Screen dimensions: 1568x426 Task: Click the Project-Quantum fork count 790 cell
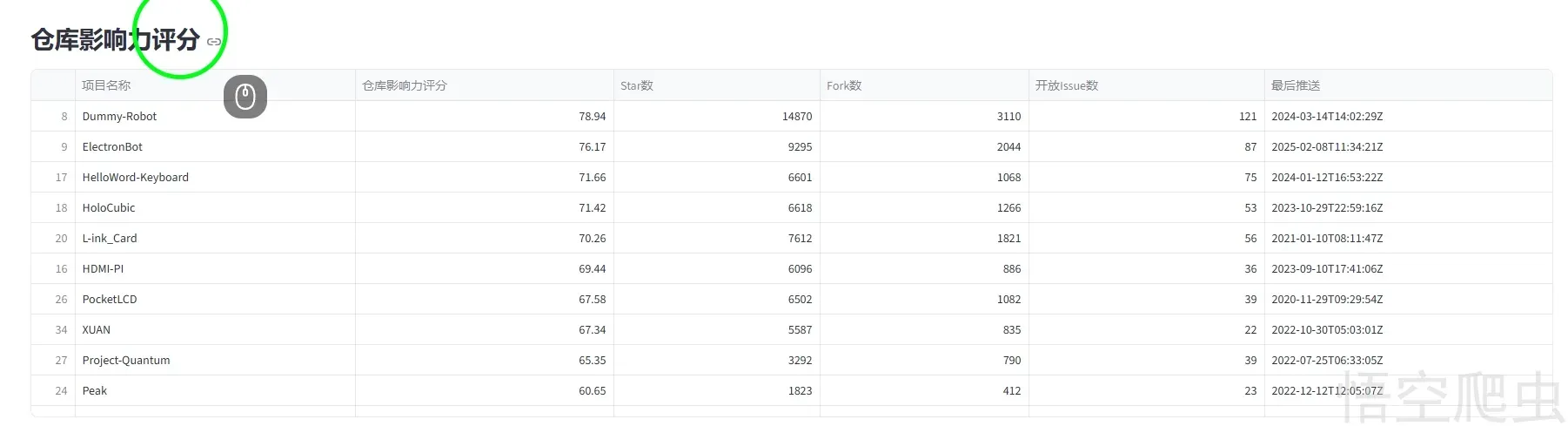[x=1011, y=360]
